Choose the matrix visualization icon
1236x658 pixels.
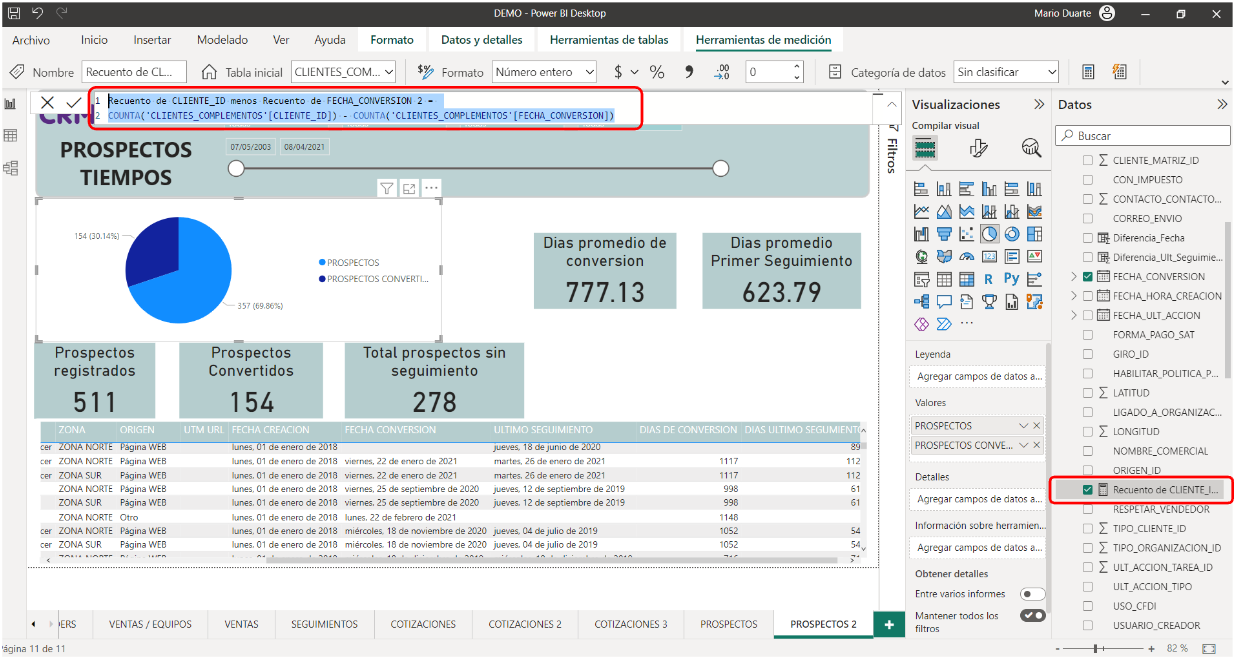point(966,279)
